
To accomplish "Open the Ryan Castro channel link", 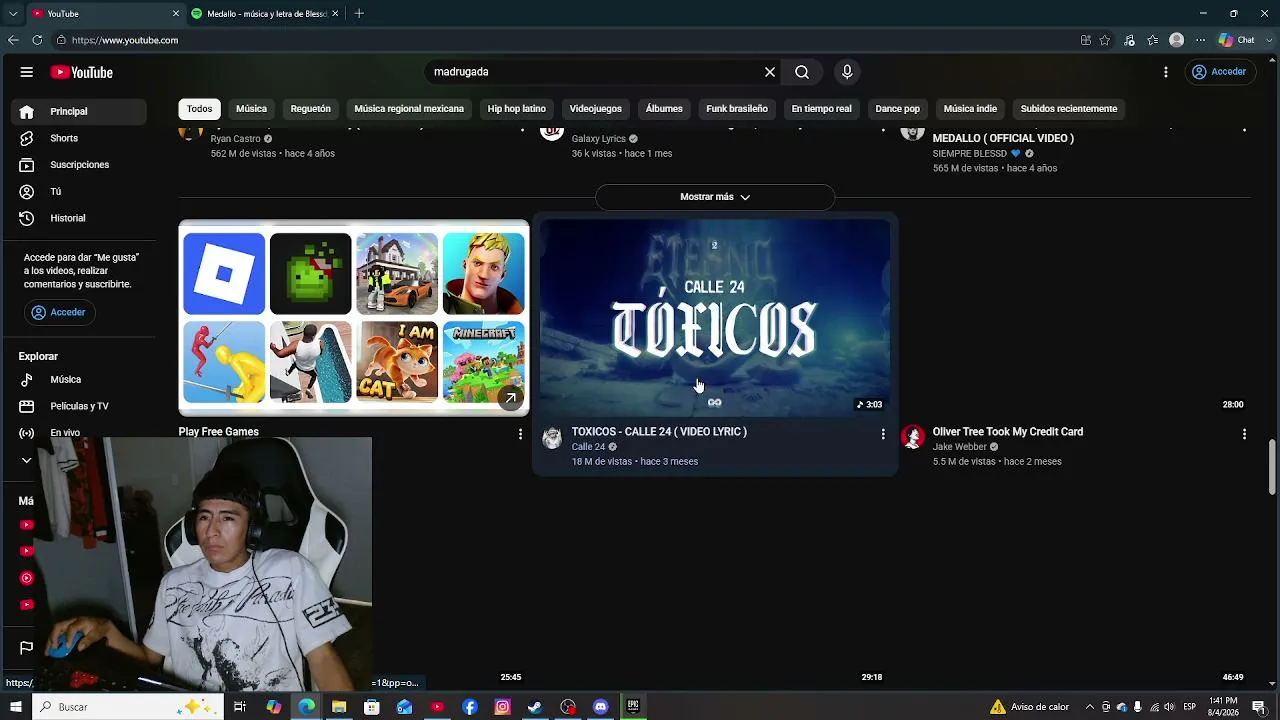I will coord(236,139).
